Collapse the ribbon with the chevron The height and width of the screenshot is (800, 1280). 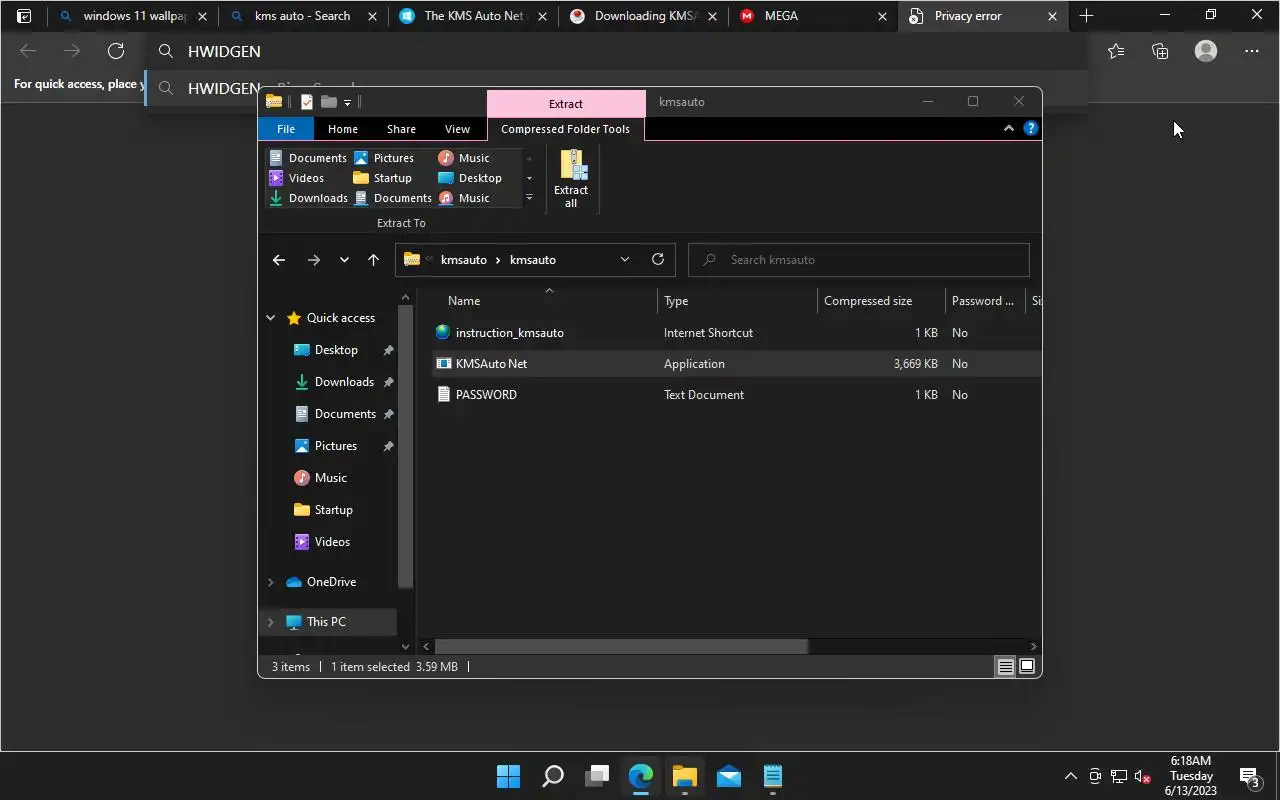1008,128
